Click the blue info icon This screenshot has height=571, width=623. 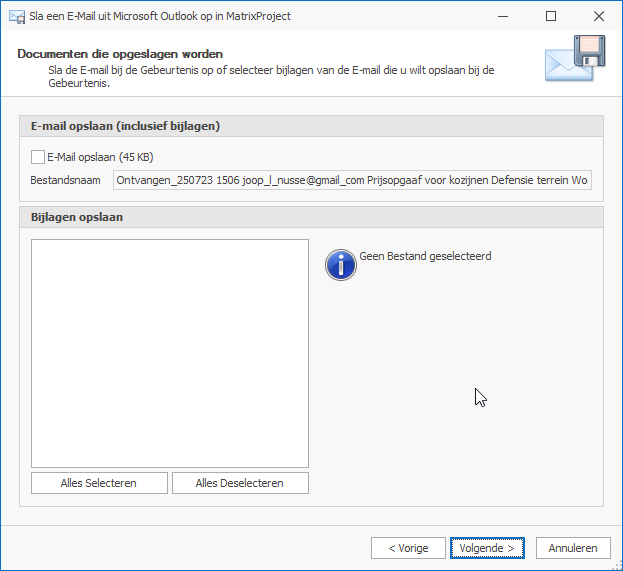point(341,265)
